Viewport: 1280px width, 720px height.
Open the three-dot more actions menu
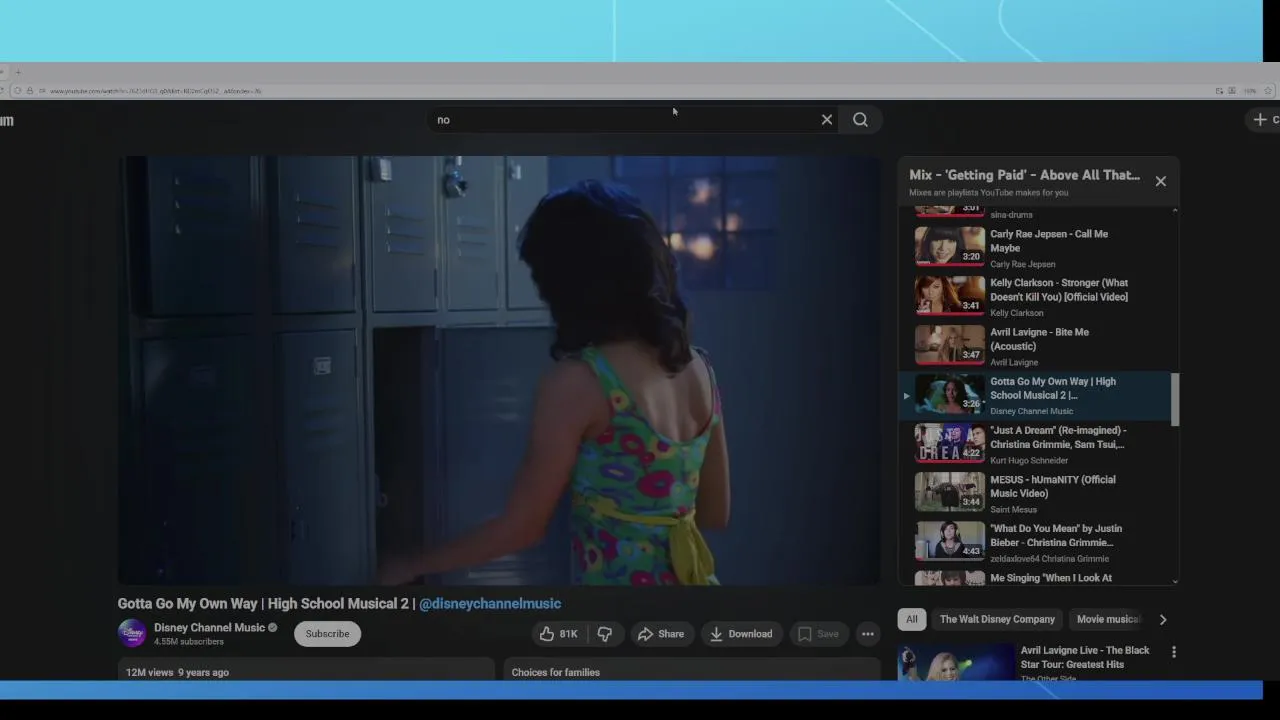click(x=868, y=634)
